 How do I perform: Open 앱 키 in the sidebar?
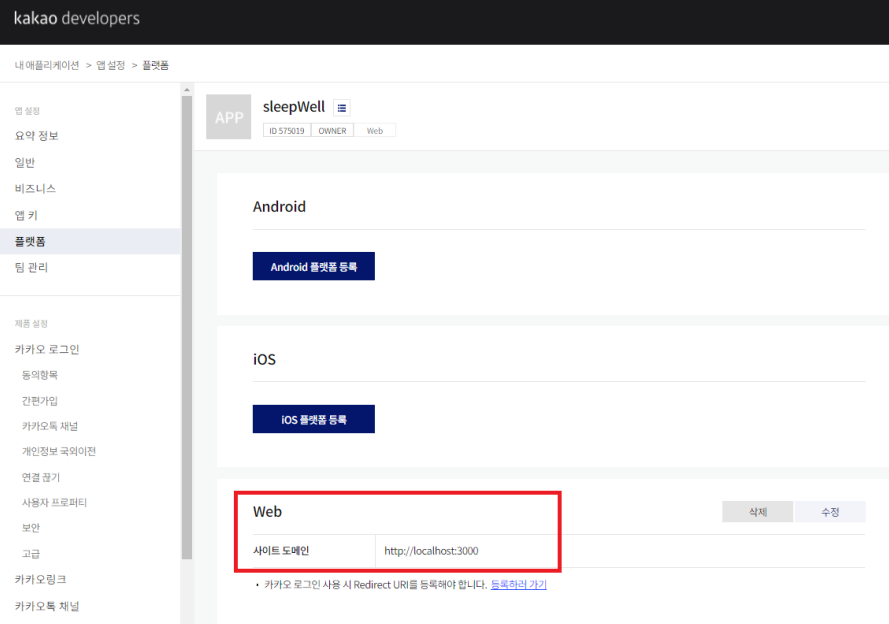(x=26, y=215)
